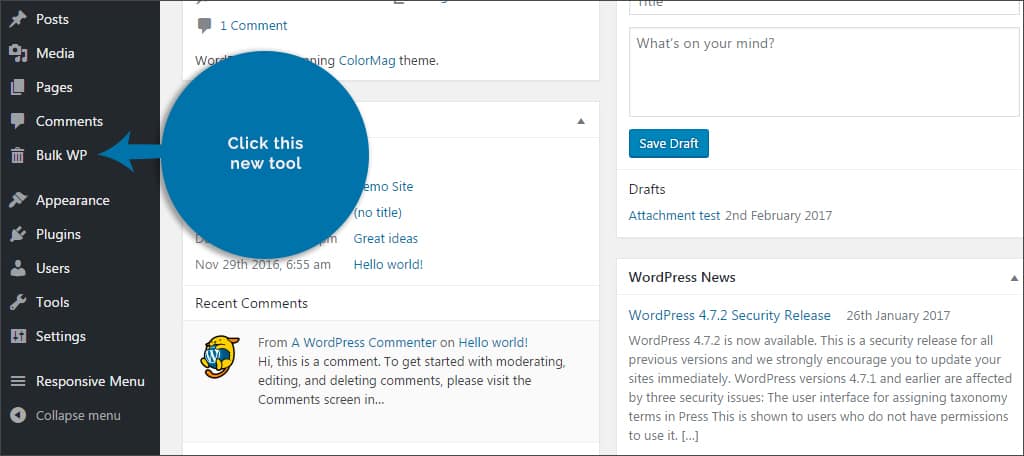This screenshot has height=456, width=1024.
Task: Click the 2nd February 2017 draft date
Action: pyautogui.click(x=778, y=215)
